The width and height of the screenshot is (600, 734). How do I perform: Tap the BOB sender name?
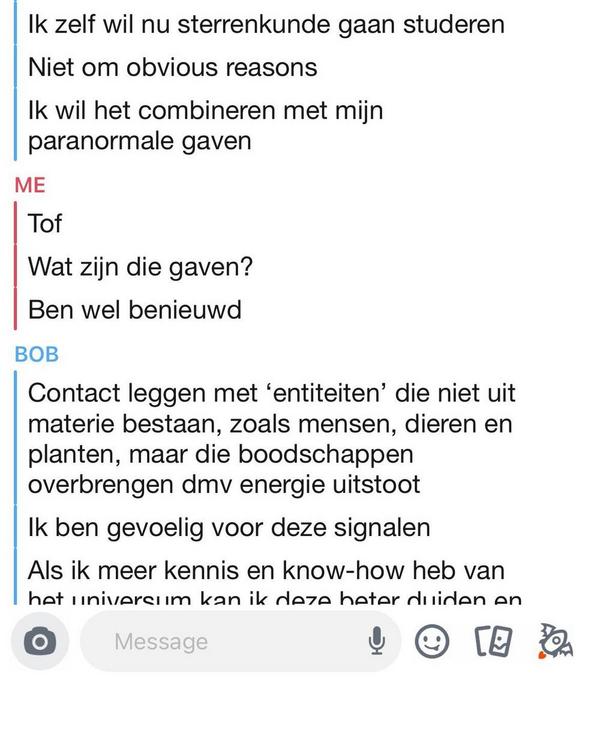[x=36, y=354]
